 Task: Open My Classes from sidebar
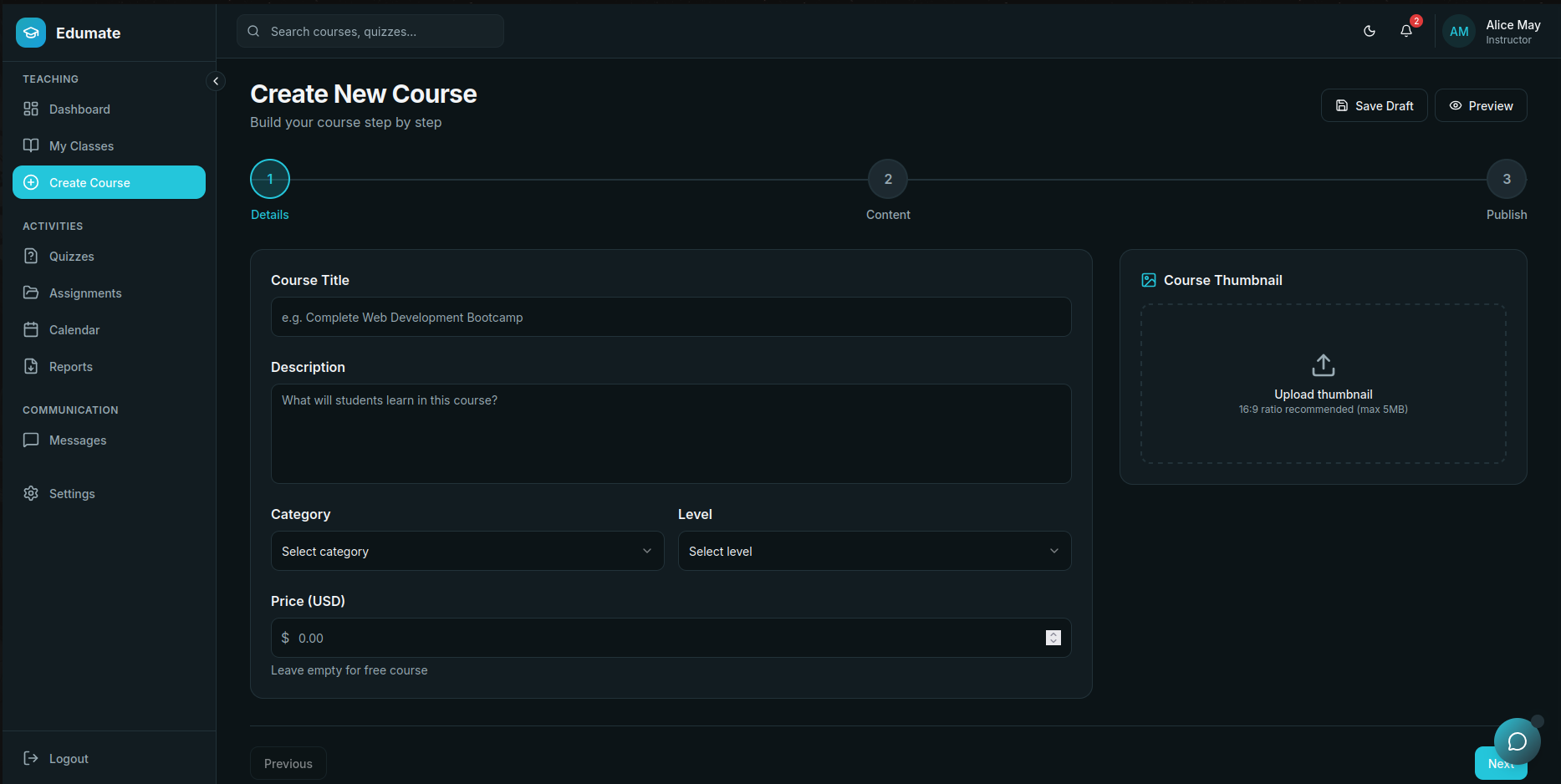pos(109,145)
